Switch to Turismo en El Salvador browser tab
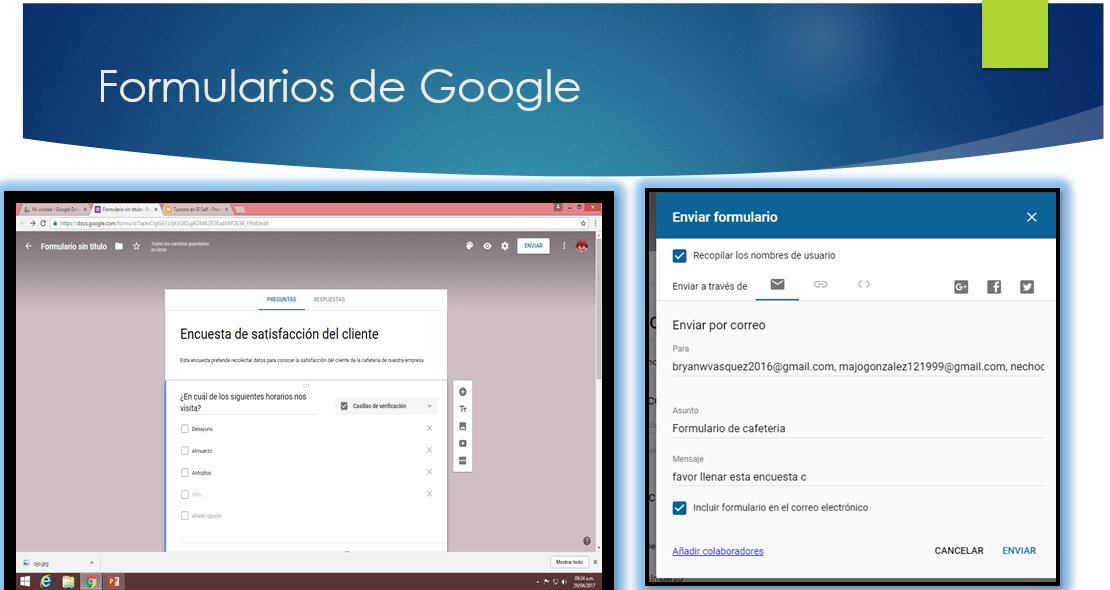 pyautogui.click(x=197, y=210)
